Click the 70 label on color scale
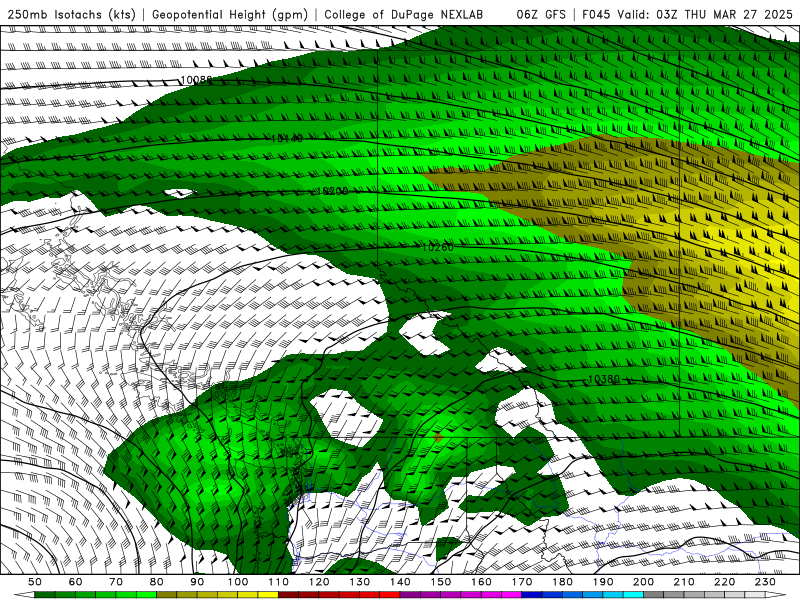The height and width of the screenshot is (600, 800). (x=116, y=582)
